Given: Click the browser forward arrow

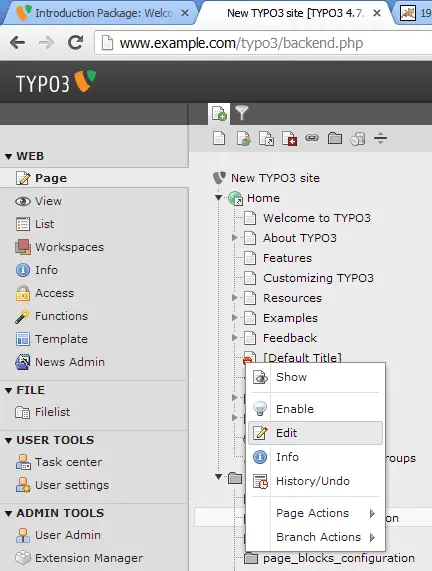Looking at the screenshot, I should tap(46, 43).
